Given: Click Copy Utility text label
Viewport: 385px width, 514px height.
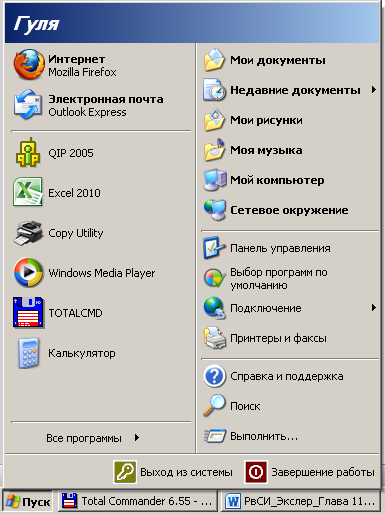Looking at the screenshot, I should [x=76, y=233].
